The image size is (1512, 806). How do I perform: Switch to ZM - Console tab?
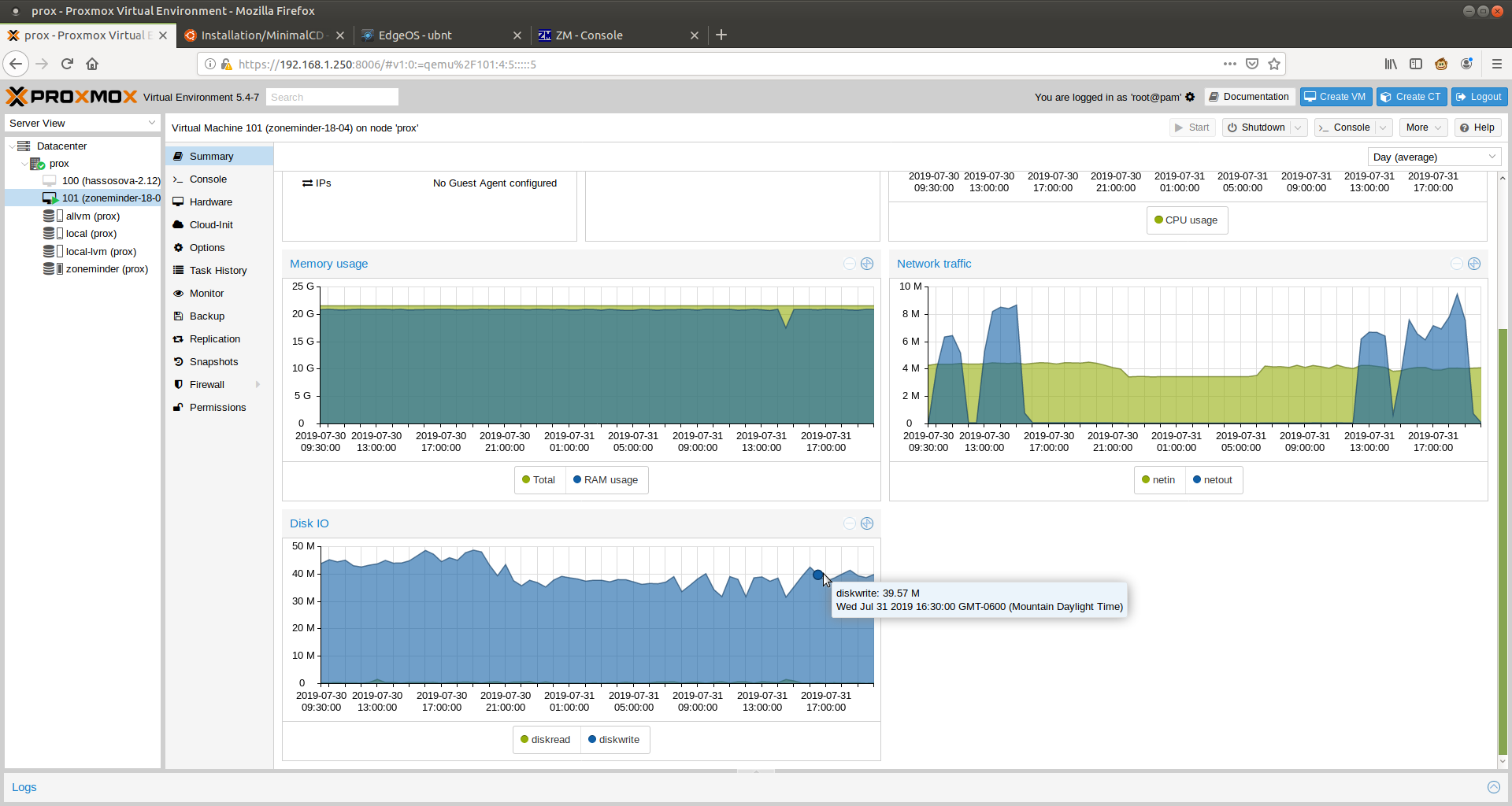pos(618,35)
